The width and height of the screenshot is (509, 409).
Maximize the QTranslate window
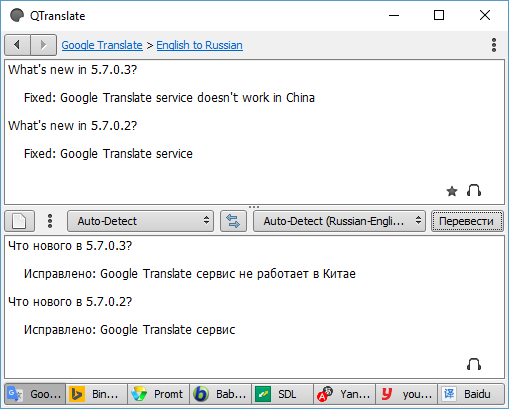[439, 15]
